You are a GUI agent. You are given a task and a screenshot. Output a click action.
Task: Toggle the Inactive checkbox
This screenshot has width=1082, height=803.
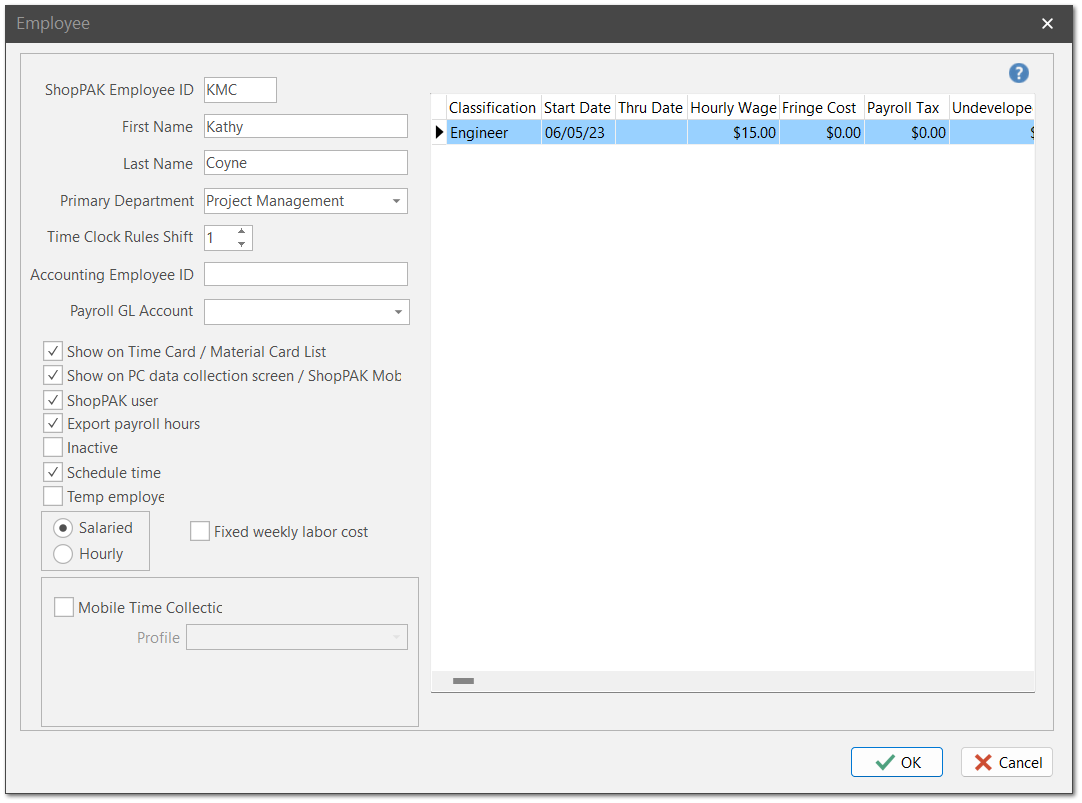pyautogui.click(x=54, y=448)
